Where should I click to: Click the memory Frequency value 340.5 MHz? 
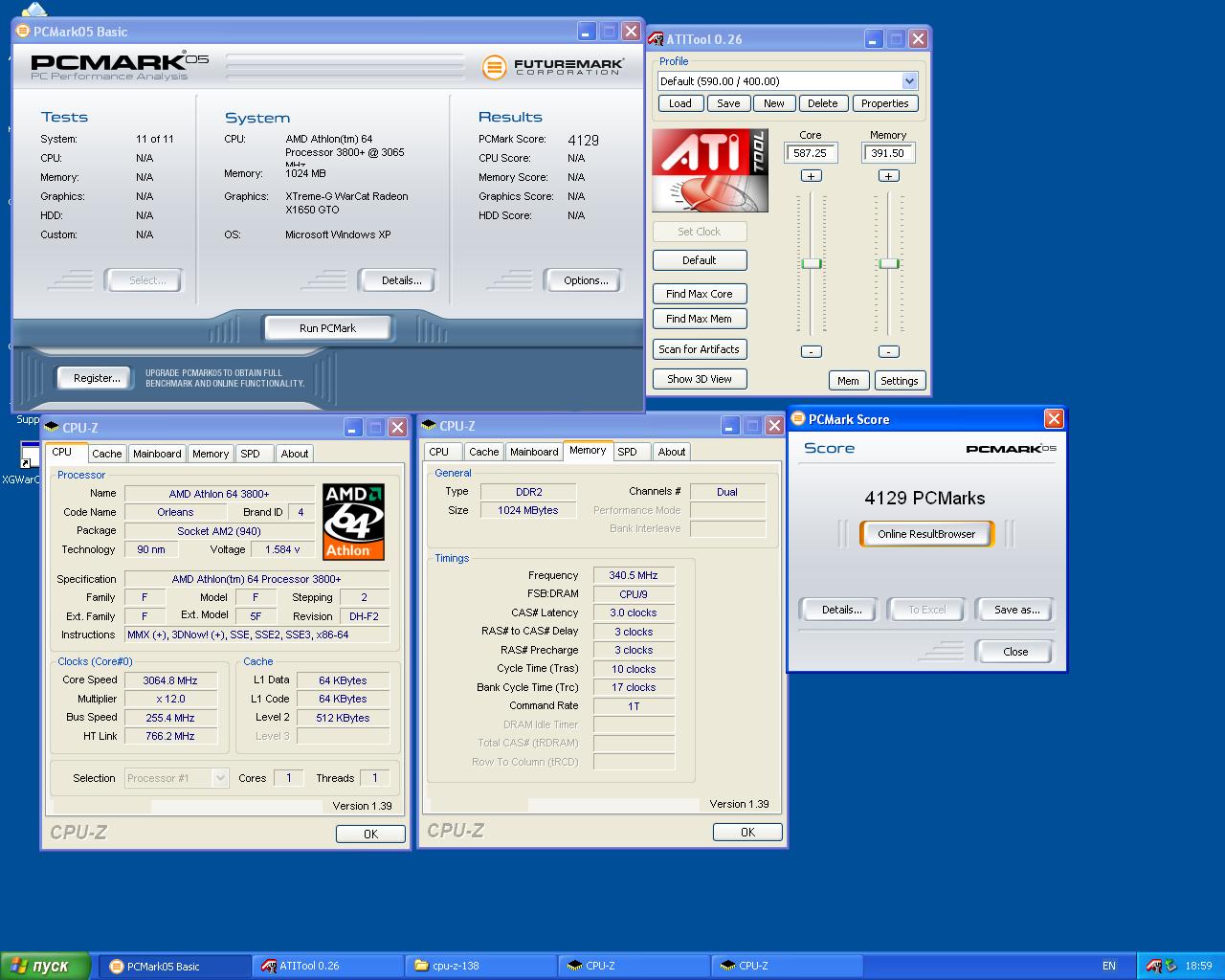coord(634,575)
